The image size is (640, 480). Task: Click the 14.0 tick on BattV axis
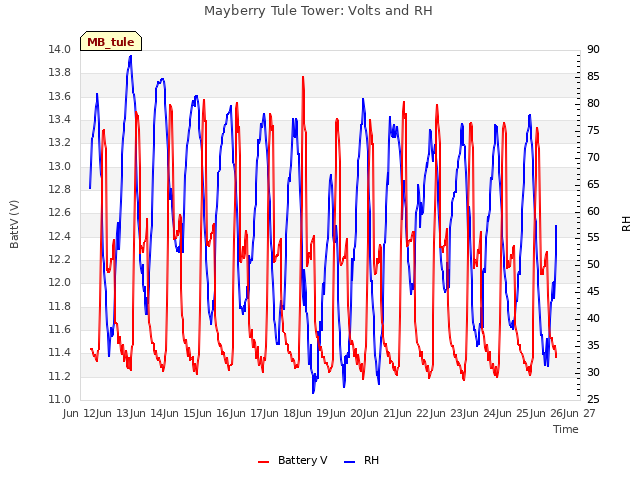[x=60, y=49]
